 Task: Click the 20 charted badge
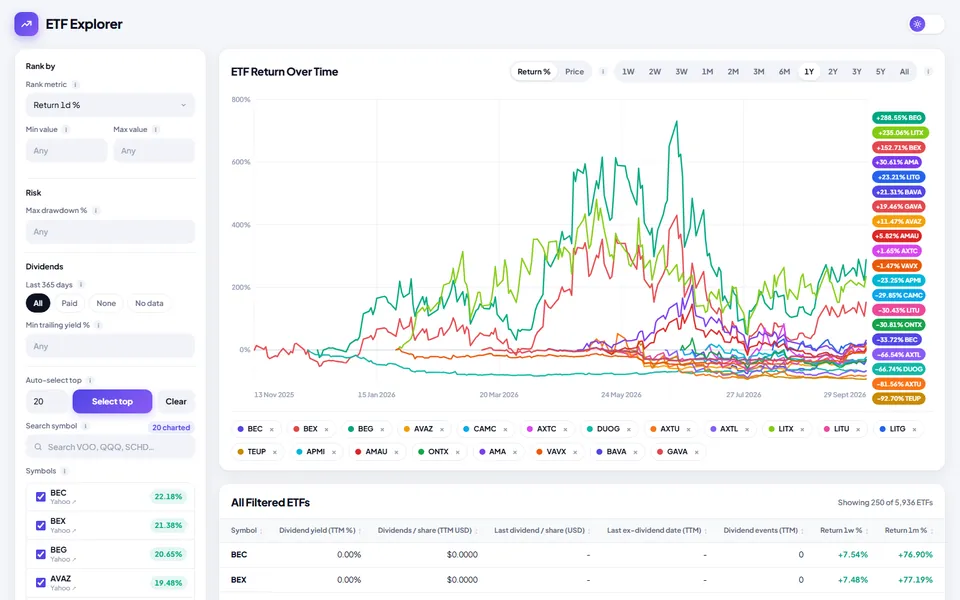[x=171, y=427]
